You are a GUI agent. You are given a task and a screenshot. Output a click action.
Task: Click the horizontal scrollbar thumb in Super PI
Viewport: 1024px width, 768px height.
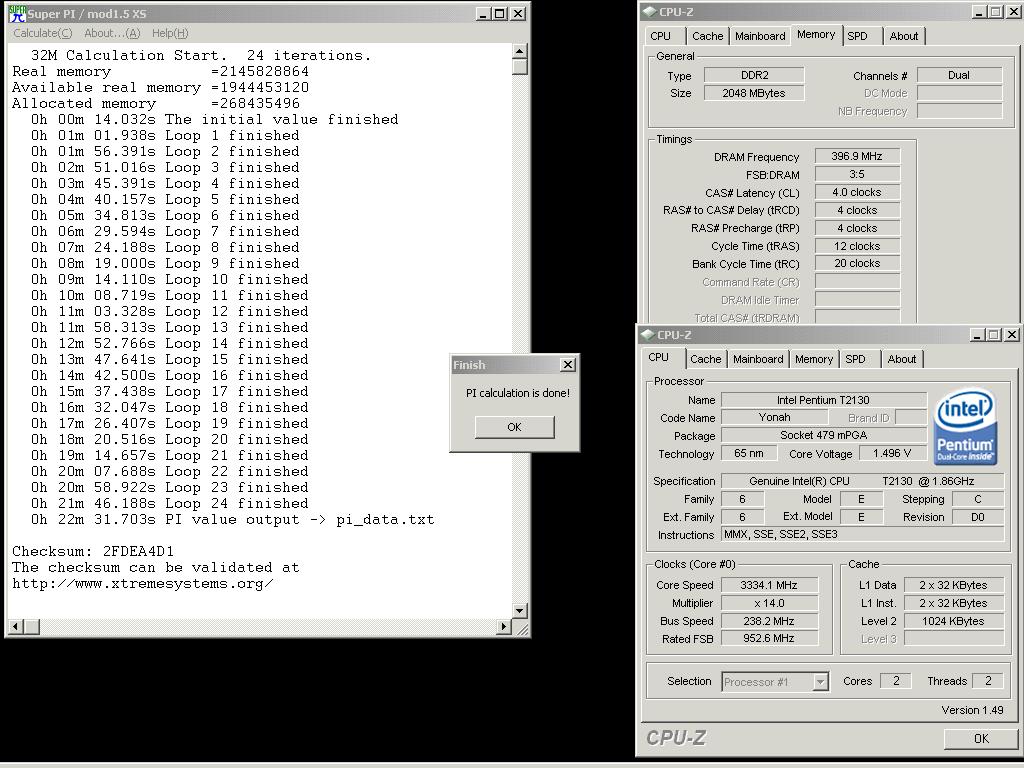tap(32, 627)
